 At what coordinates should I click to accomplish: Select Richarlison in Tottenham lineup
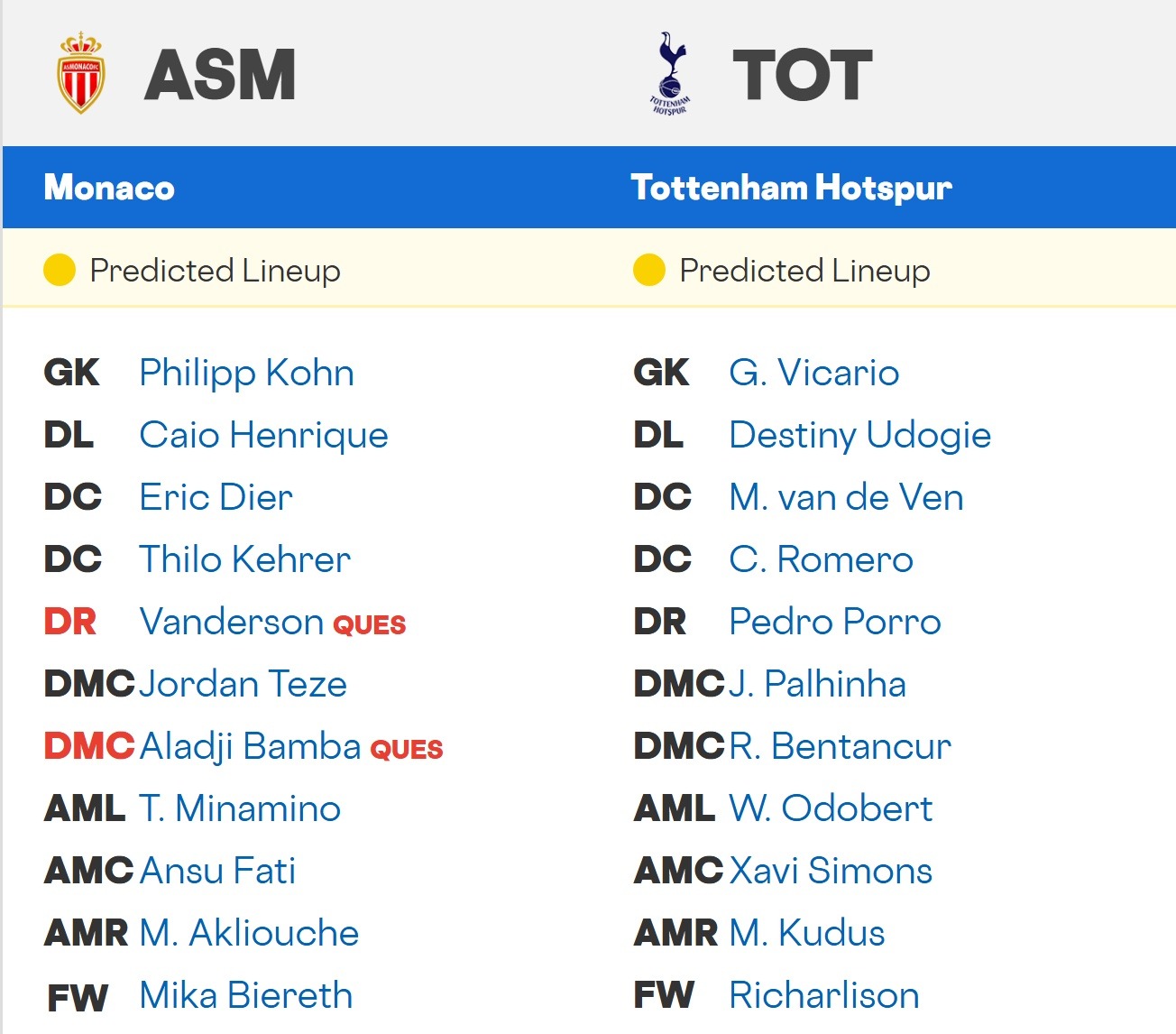click(823, 995)
